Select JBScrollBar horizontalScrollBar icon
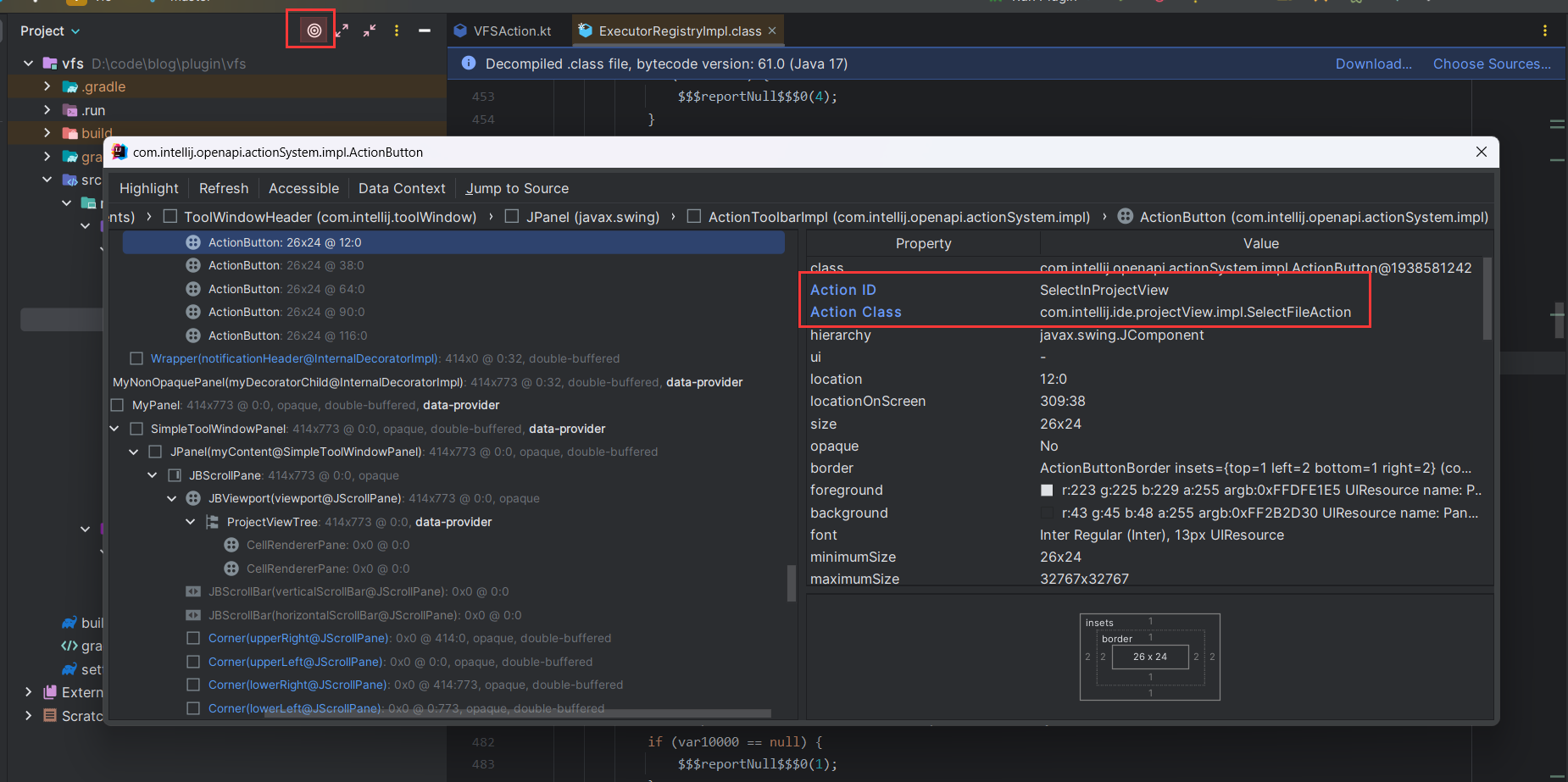 coord(193,615)
